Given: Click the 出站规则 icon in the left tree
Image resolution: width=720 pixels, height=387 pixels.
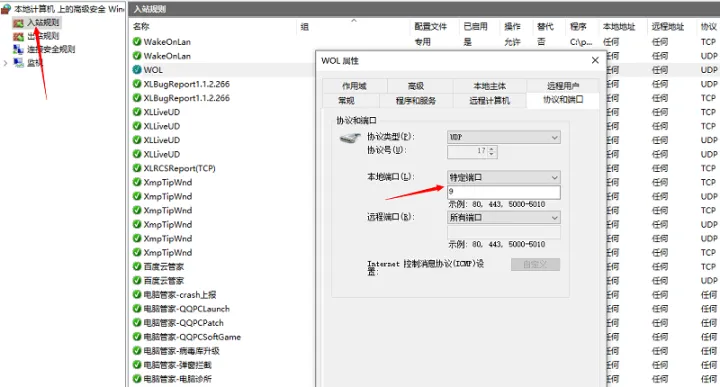Looking at the screenshot, I should point(18,36).
